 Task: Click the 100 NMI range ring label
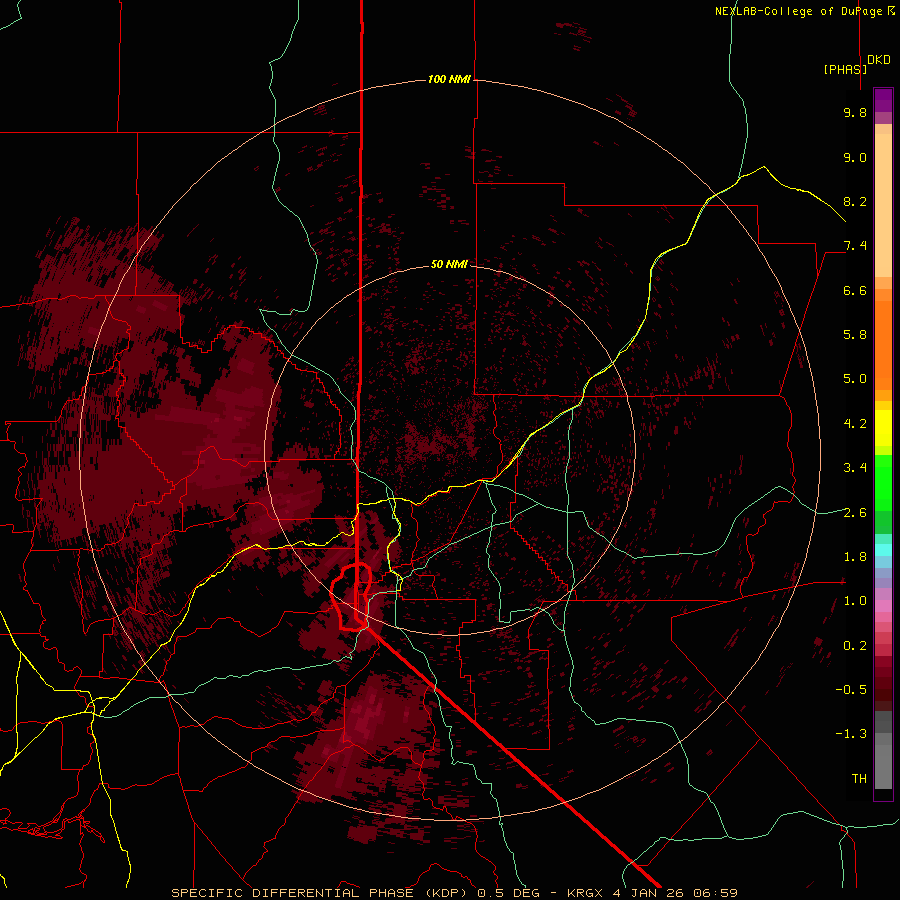point(449,79)
